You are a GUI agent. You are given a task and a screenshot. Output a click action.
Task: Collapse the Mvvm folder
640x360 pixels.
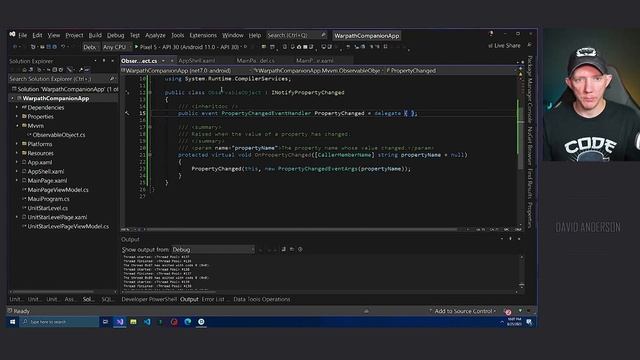click(x=17, y=126)
